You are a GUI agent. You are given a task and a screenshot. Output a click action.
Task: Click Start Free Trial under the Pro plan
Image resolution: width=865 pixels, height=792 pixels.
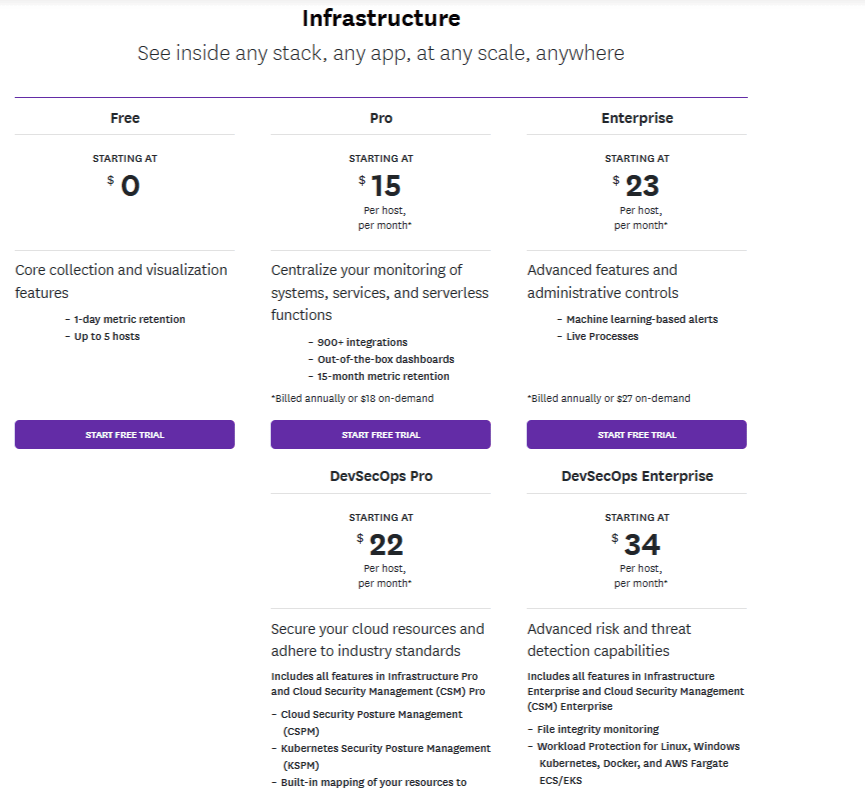(381, 435)
